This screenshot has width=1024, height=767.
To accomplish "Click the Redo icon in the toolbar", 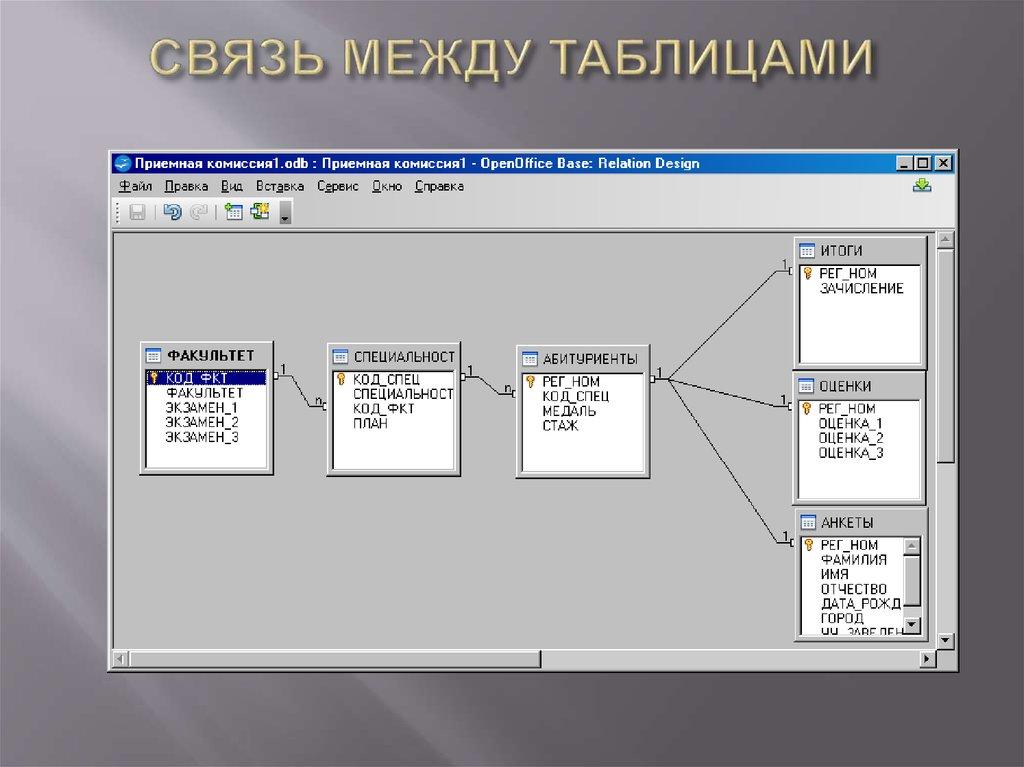I will [197, 212].
